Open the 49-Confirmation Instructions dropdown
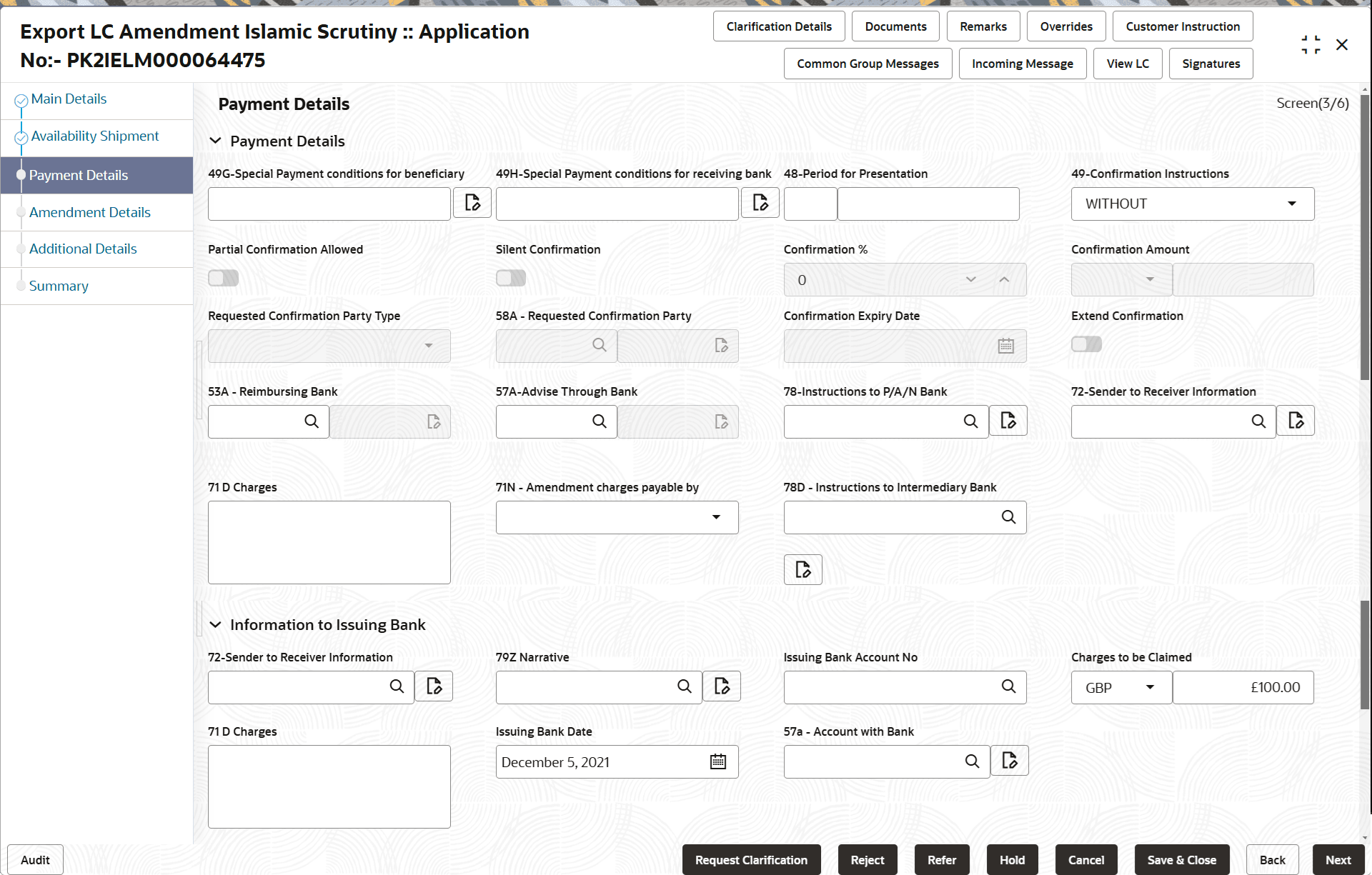This screenshot has width=1372, height=875. coord(1291,203)
